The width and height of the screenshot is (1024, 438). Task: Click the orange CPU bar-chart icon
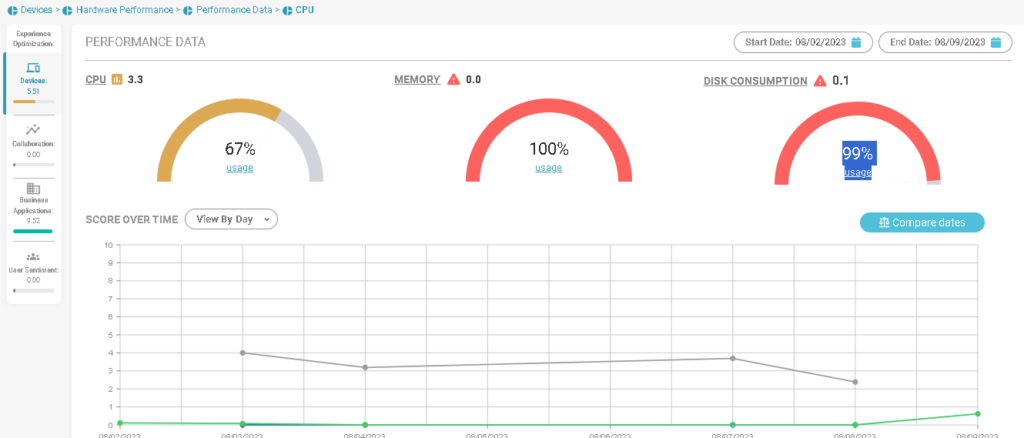(117, 79)
